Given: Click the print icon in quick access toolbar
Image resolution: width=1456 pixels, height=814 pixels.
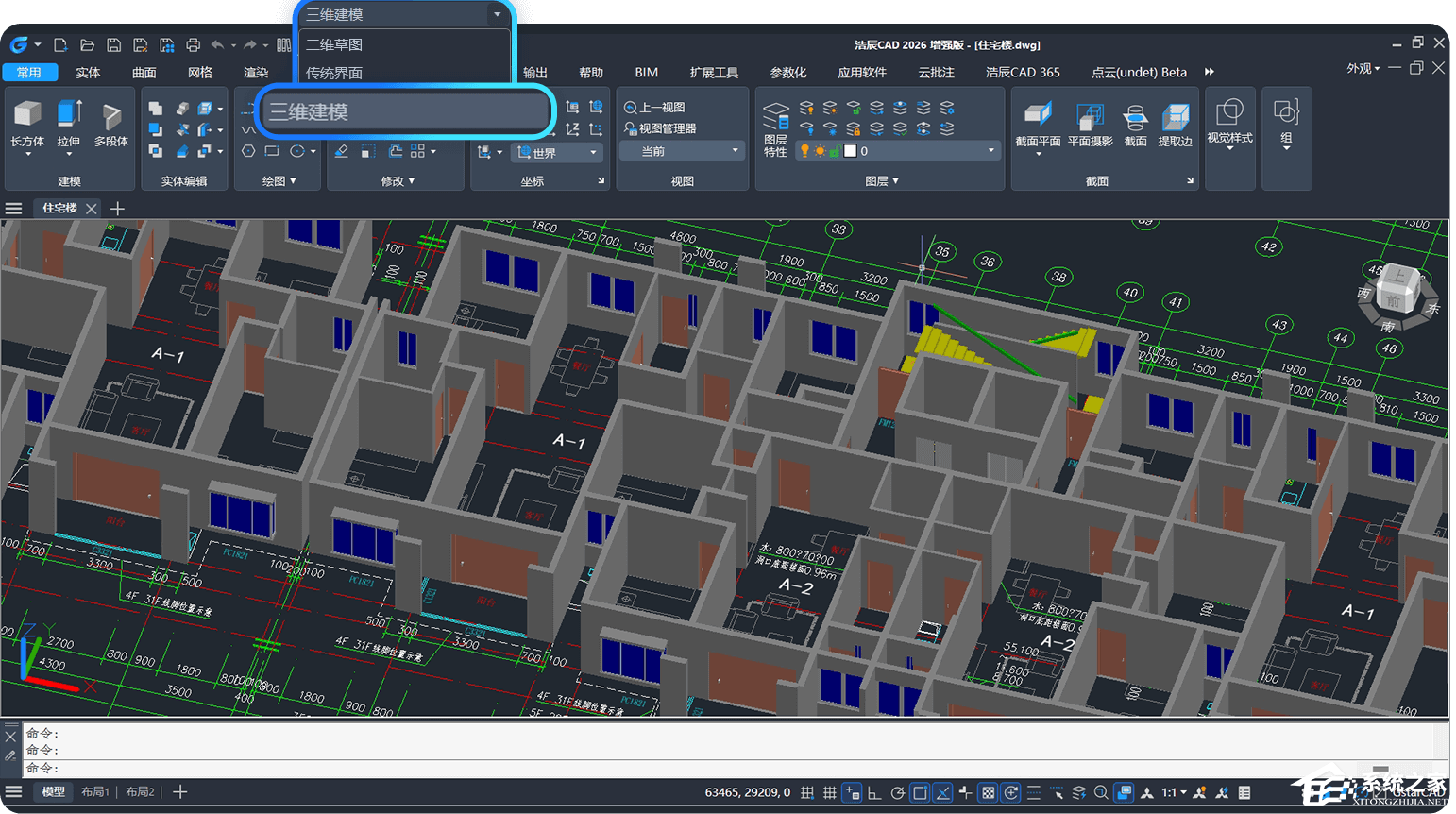Looking at the screenshot, I should point(193,45).
